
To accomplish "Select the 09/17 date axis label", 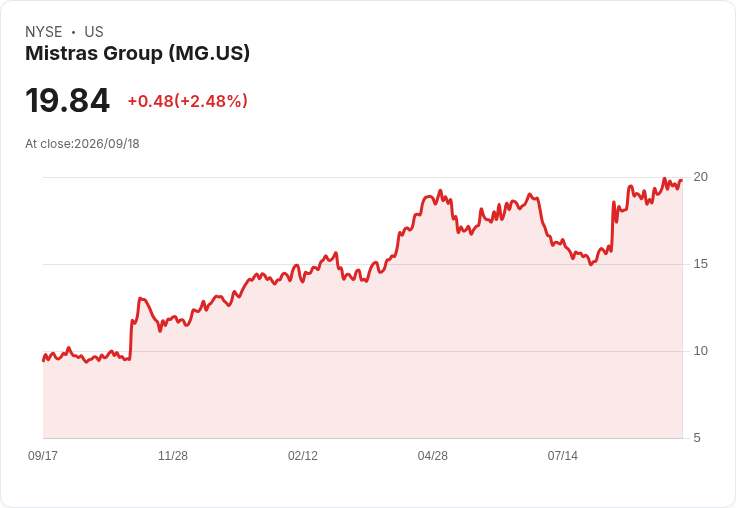I will (43, 456).
